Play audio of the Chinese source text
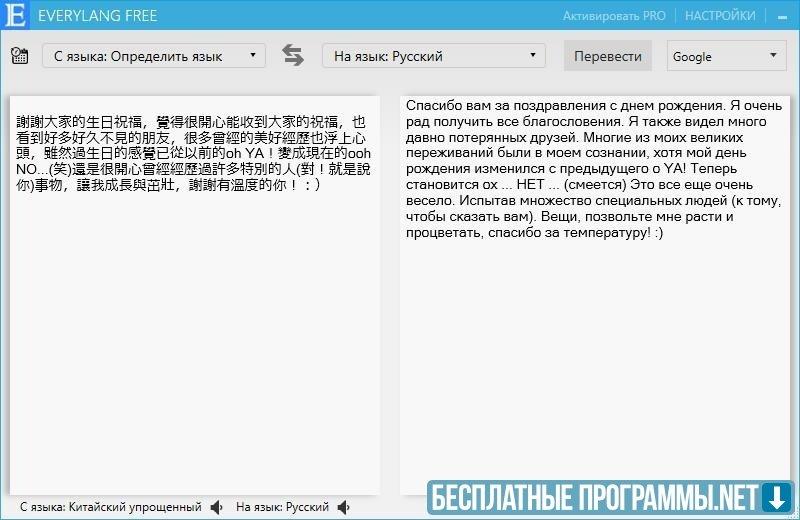 point(217,507)
